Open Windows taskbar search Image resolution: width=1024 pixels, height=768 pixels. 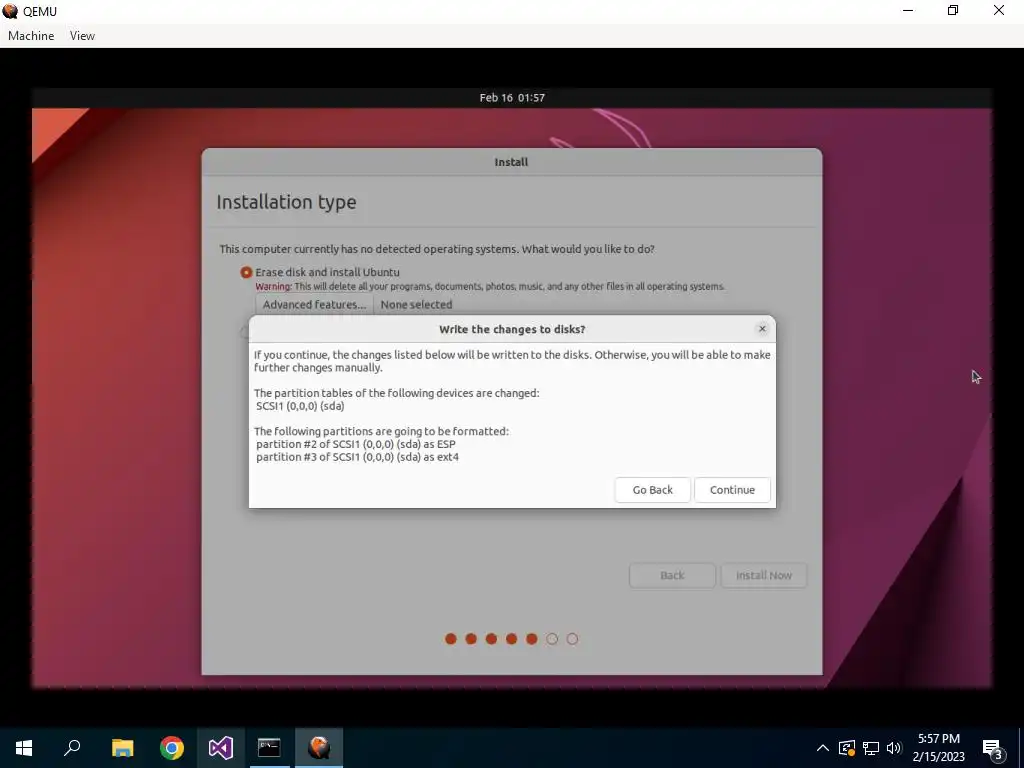(72, 748)
